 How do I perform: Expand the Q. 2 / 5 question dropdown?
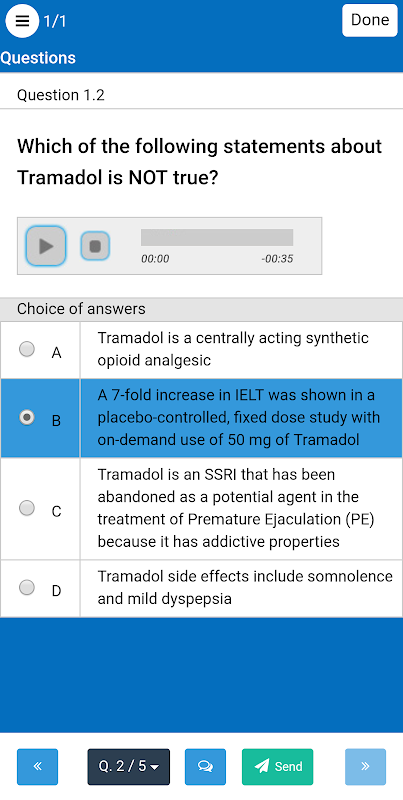point(129,767)
